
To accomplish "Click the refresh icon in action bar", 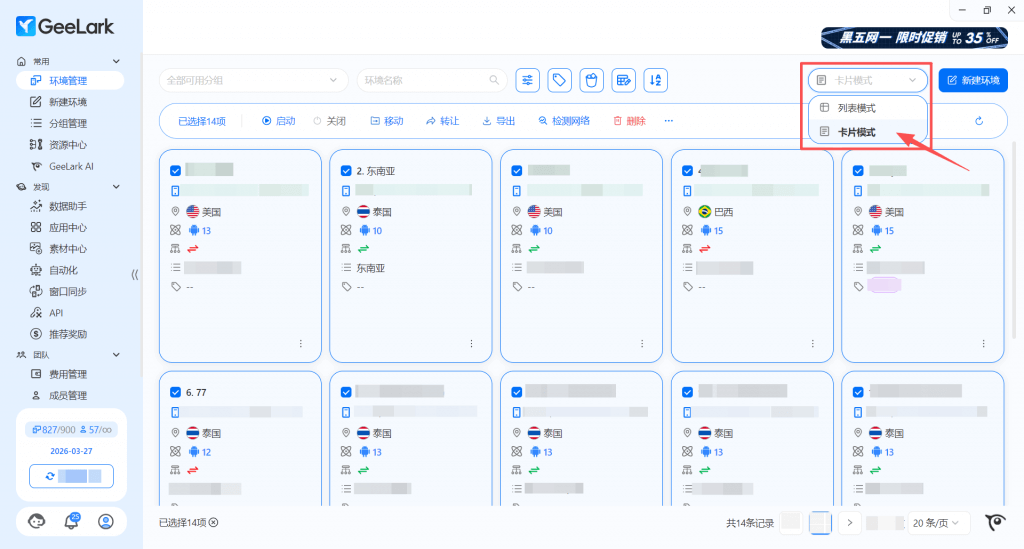I will [979, 121].
